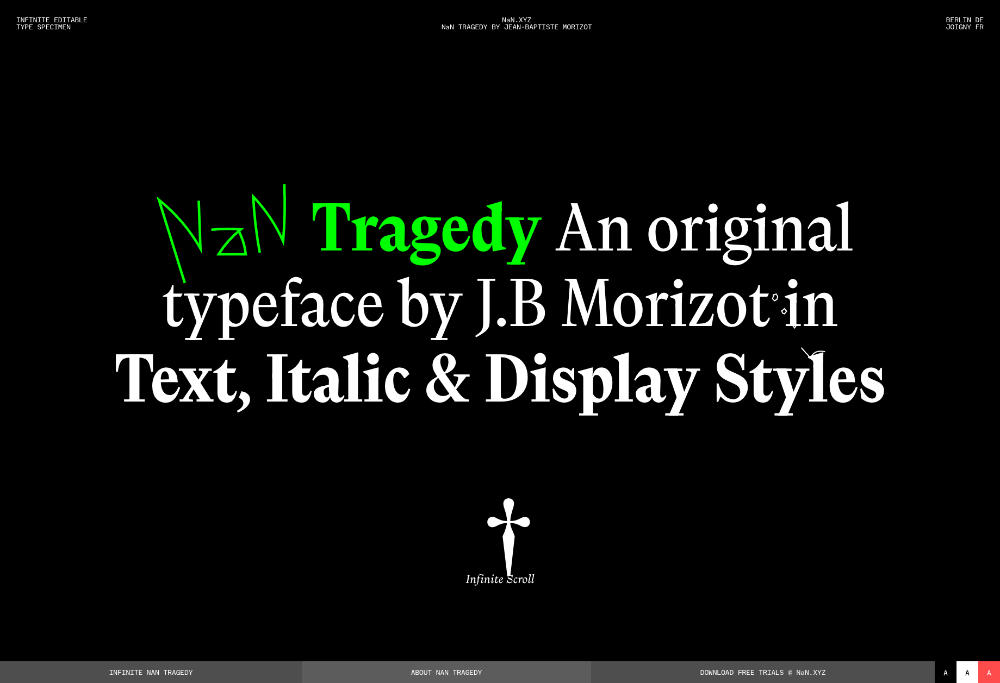Viewport: 1000px width, 683px height.
Task: Click the small diamond glyph after Morizot
Action: tap(777, 297)
